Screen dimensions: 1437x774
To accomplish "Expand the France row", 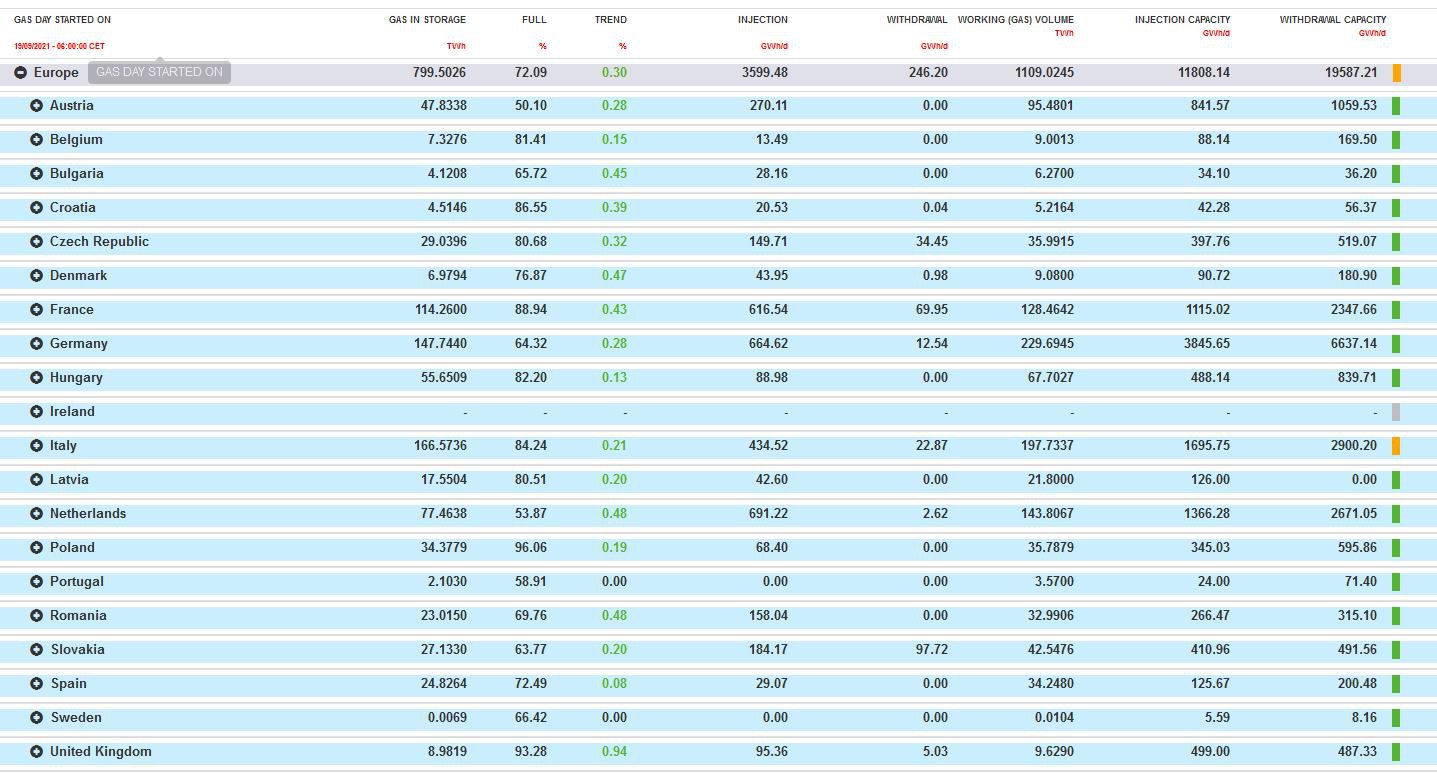I will click(37, 310).
